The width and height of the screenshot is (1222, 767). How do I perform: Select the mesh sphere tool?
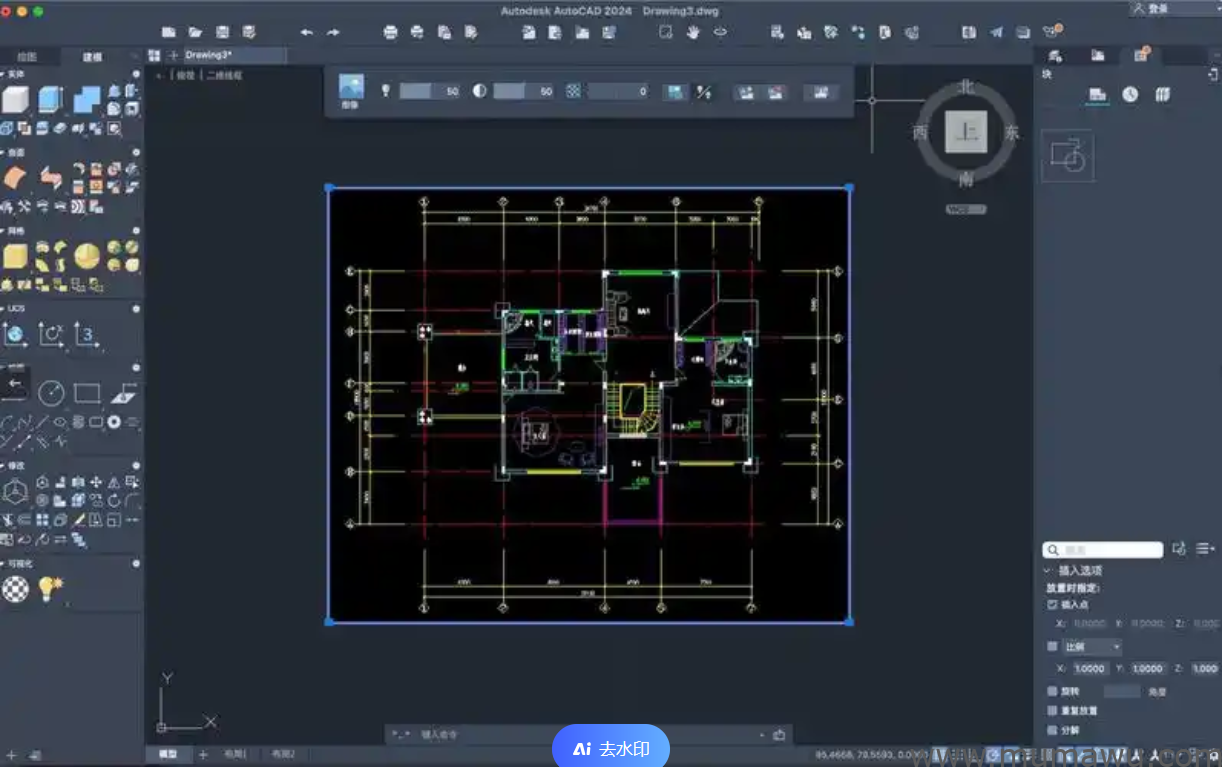(x=87, y=256)
